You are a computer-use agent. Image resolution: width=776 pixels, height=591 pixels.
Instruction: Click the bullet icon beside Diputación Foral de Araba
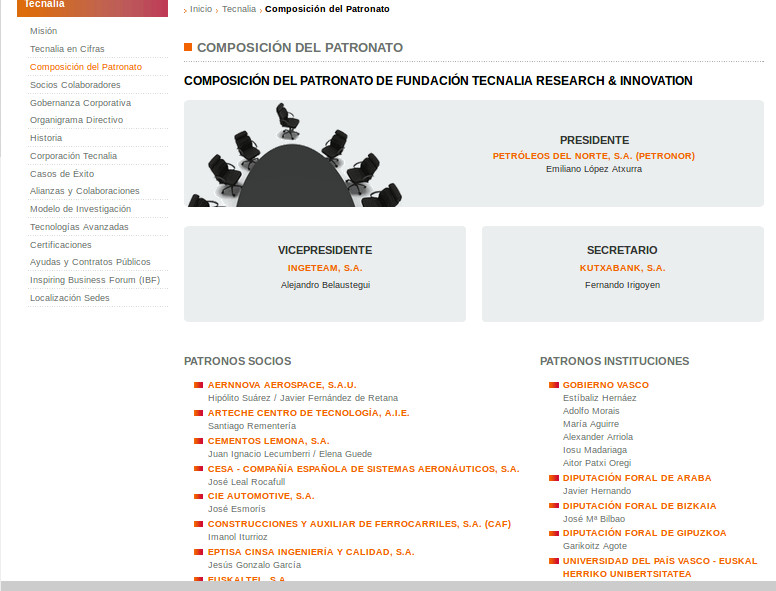point(554,478)
